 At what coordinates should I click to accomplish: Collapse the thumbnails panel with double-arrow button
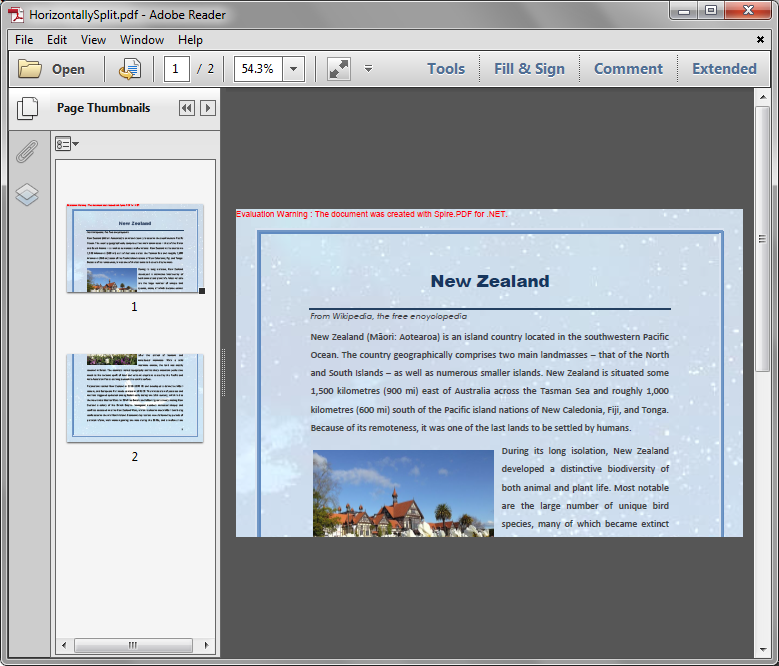(187, 108)
